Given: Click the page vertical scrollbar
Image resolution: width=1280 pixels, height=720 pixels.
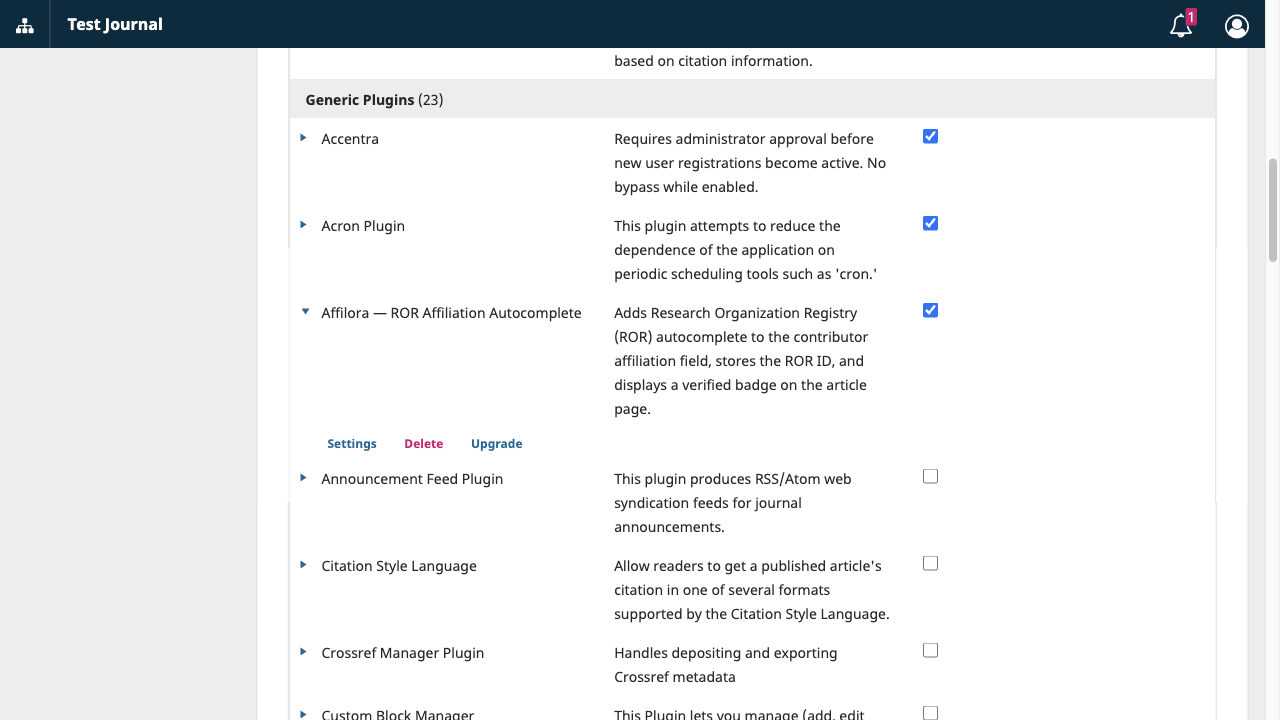Looking at the screenshot, I should pos(1273,210).
